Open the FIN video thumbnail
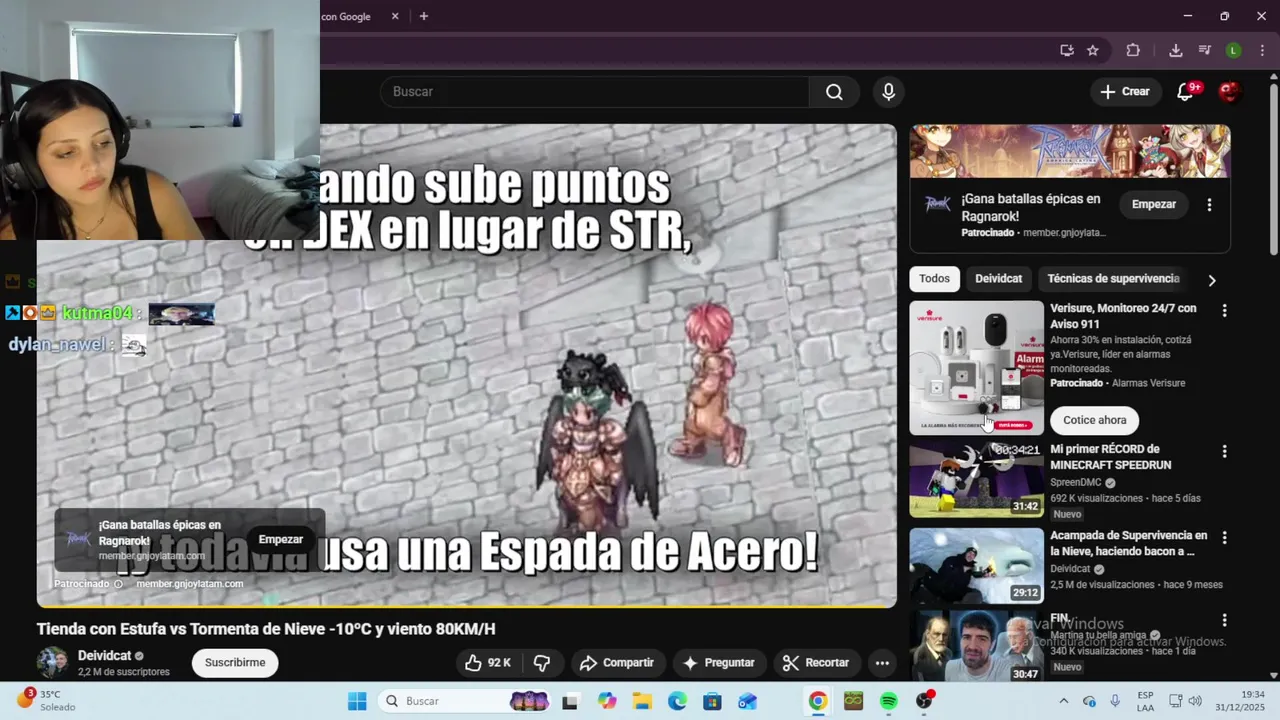Viewport: 1280px width, 720px height. click(976, 646)
